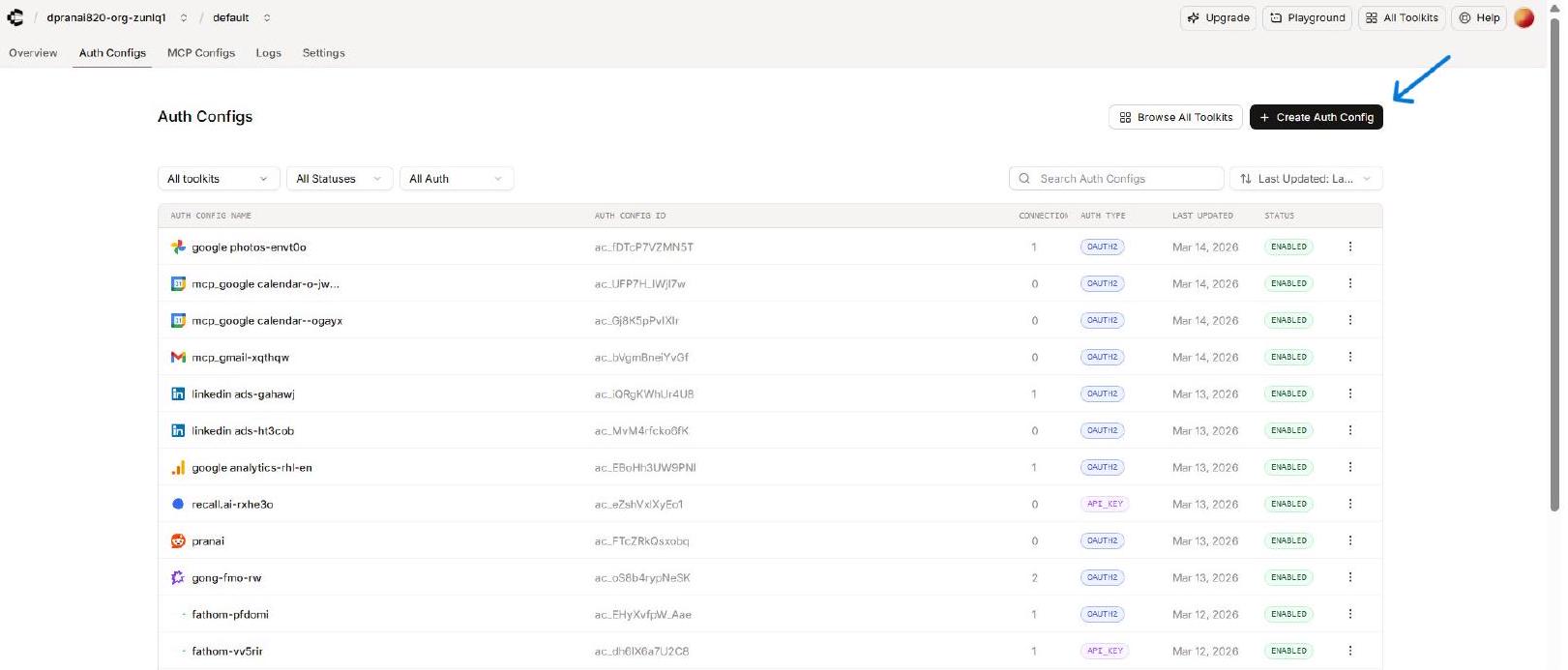Click the connection count 2 for gong-fmo-rw
The height and width of the screenshot is (670, 1568).
tap(1034, 578)
